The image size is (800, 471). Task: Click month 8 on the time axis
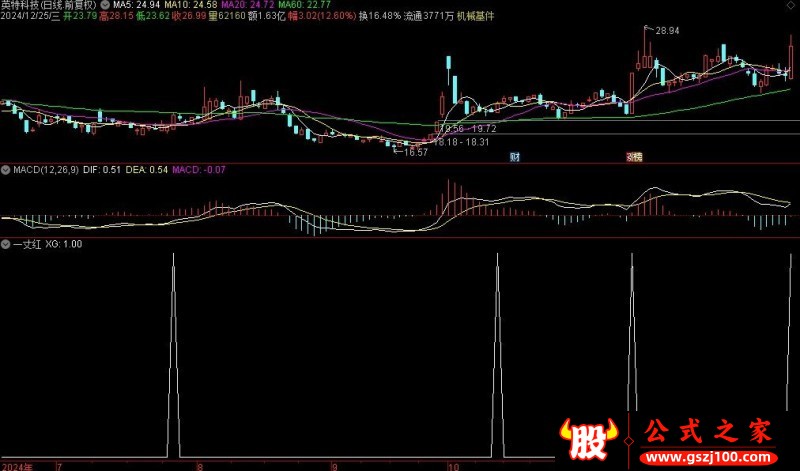[x=200, y=466]
